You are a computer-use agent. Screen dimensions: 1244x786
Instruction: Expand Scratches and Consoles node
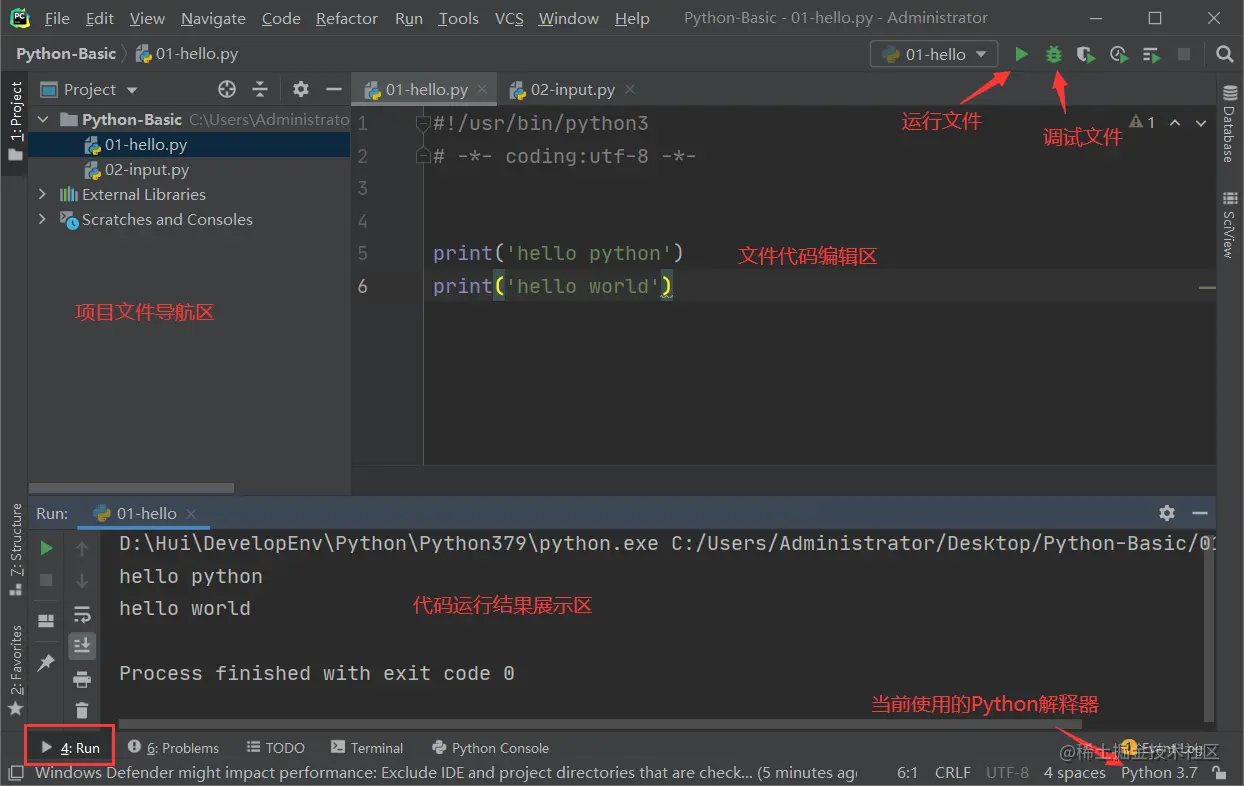tap(43, 219)
